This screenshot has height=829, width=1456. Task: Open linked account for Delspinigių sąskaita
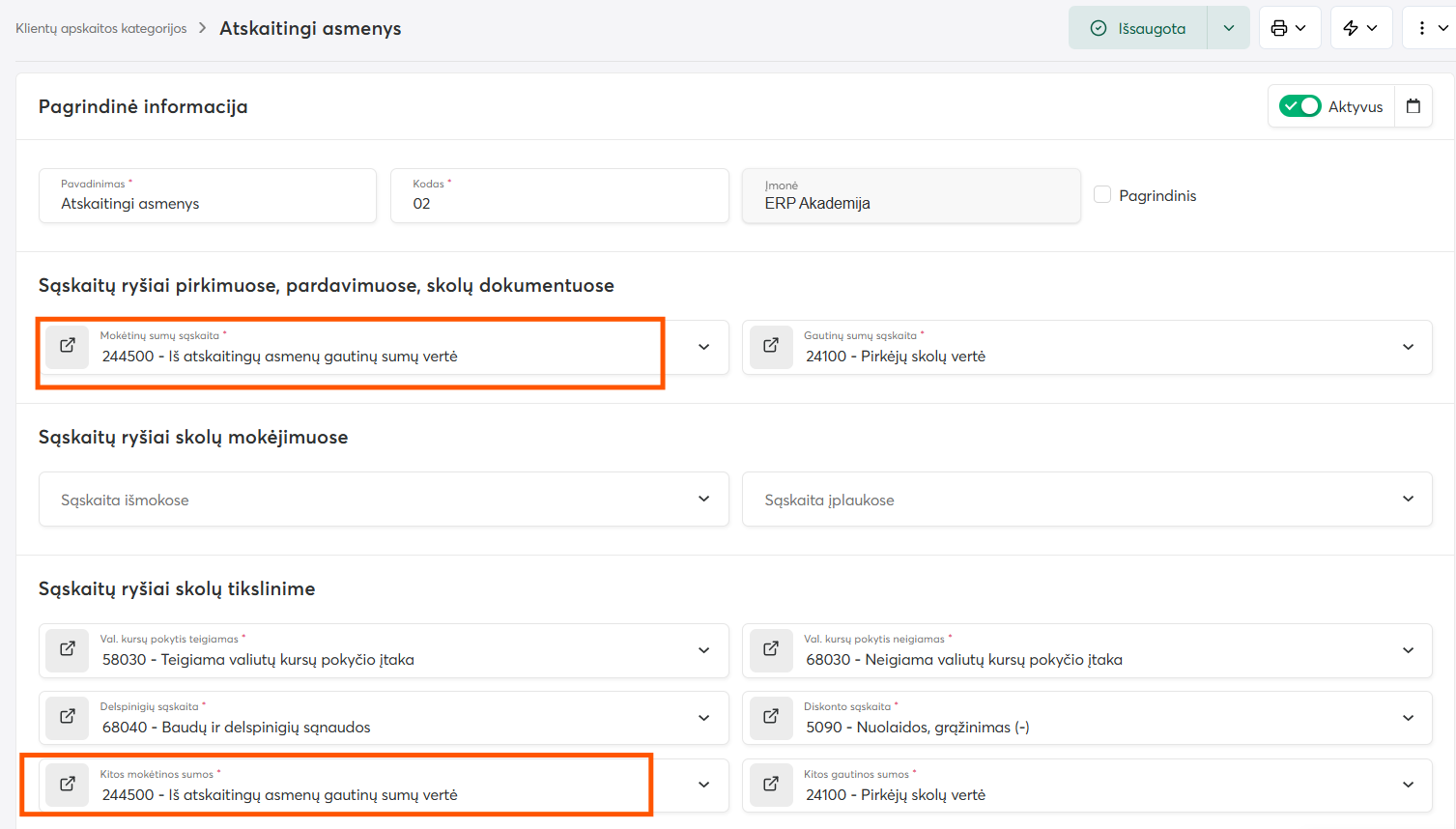click(x=68, y=717)
